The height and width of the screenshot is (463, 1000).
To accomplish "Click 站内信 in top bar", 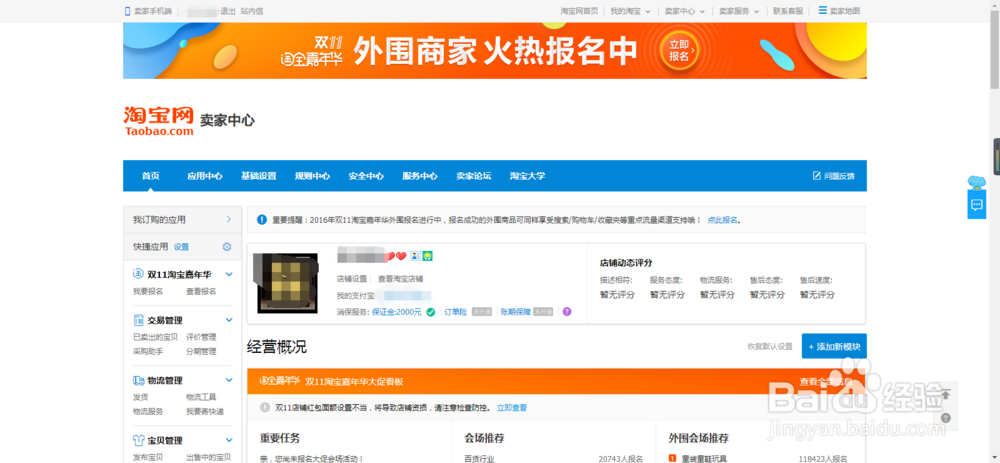I will (252, 11).
